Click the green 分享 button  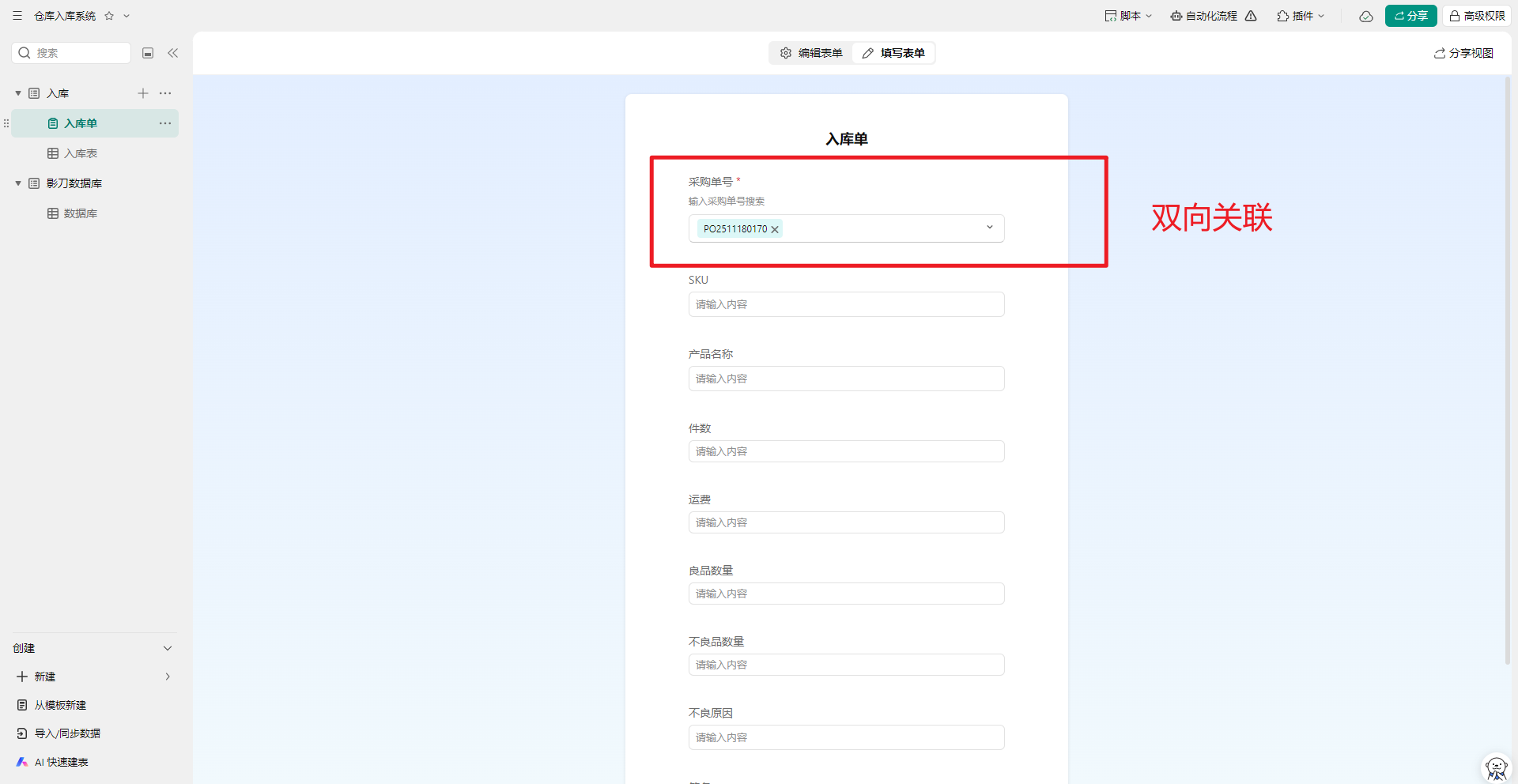1410,16
